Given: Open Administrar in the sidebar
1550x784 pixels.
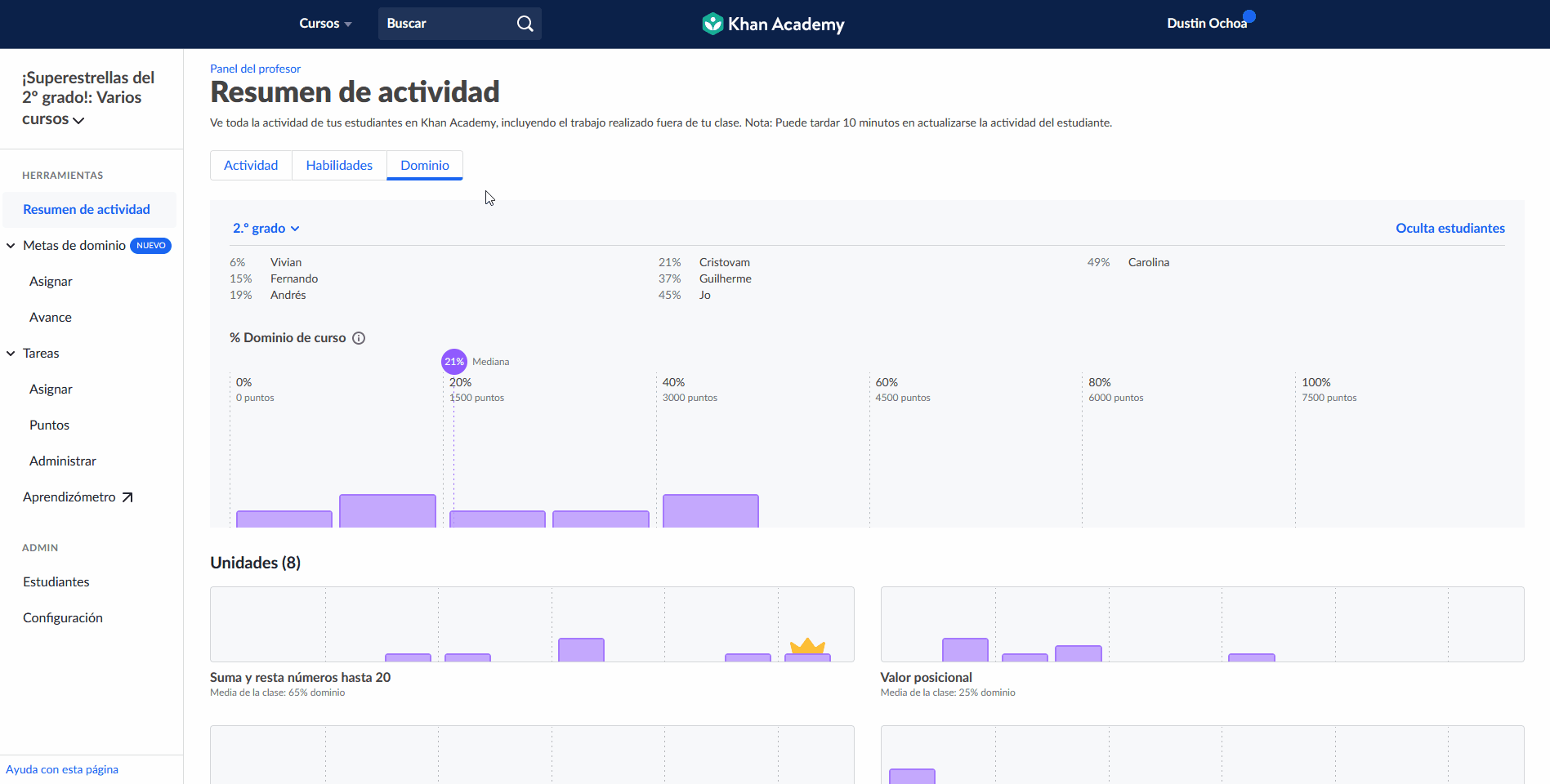Looking at the screenshot, I should pos(63,461).
